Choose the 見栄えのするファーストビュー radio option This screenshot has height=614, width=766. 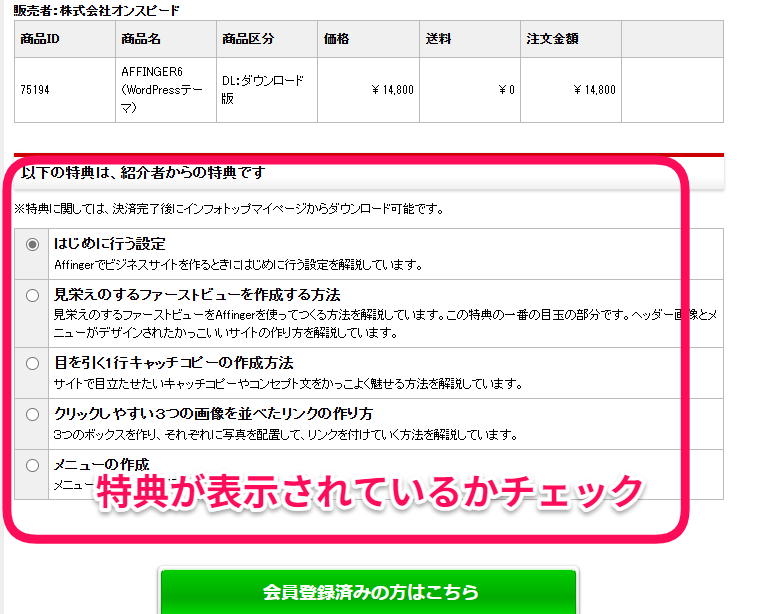click(33, 295)
